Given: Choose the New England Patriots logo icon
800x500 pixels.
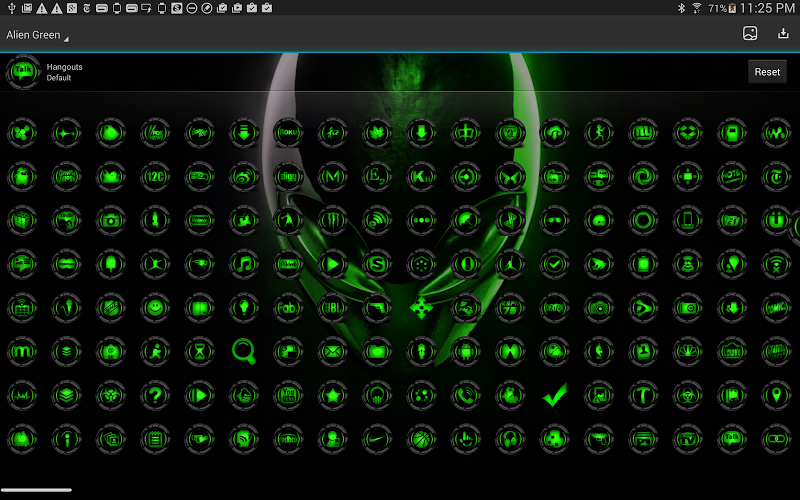Looking at the screenshot, I should tap(199, 264).
